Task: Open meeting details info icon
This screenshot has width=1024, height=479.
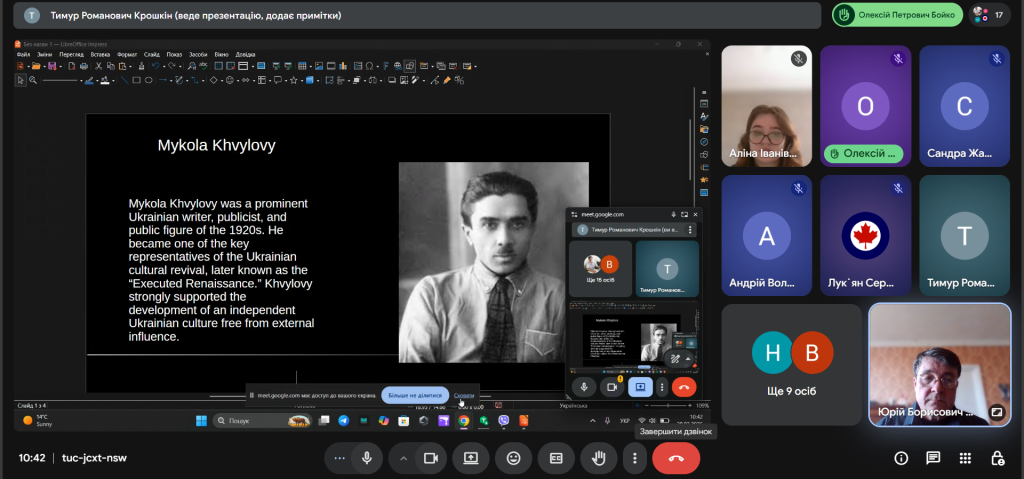Action: 901,458
